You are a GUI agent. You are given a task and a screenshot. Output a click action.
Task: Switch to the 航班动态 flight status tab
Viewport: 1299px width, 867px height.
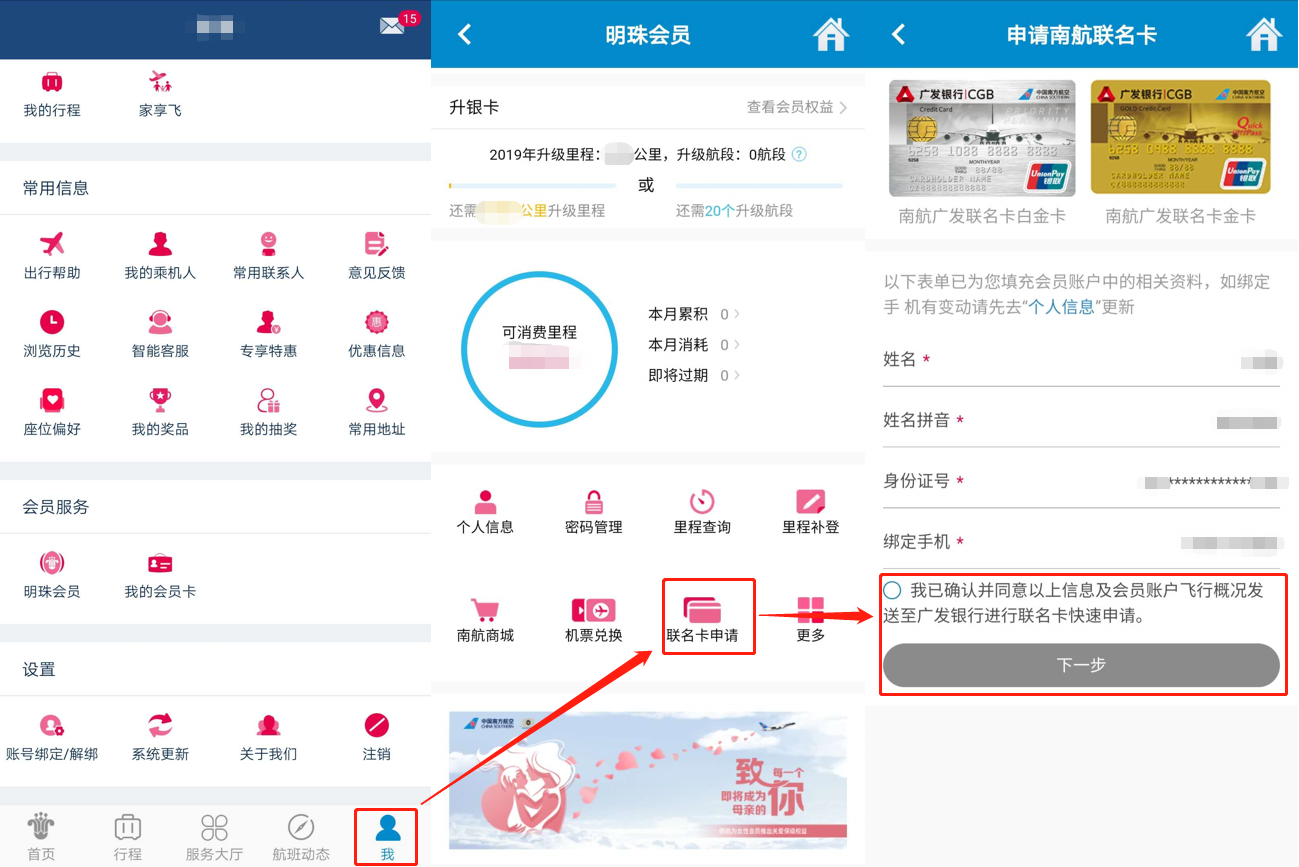tap(300, 836)
